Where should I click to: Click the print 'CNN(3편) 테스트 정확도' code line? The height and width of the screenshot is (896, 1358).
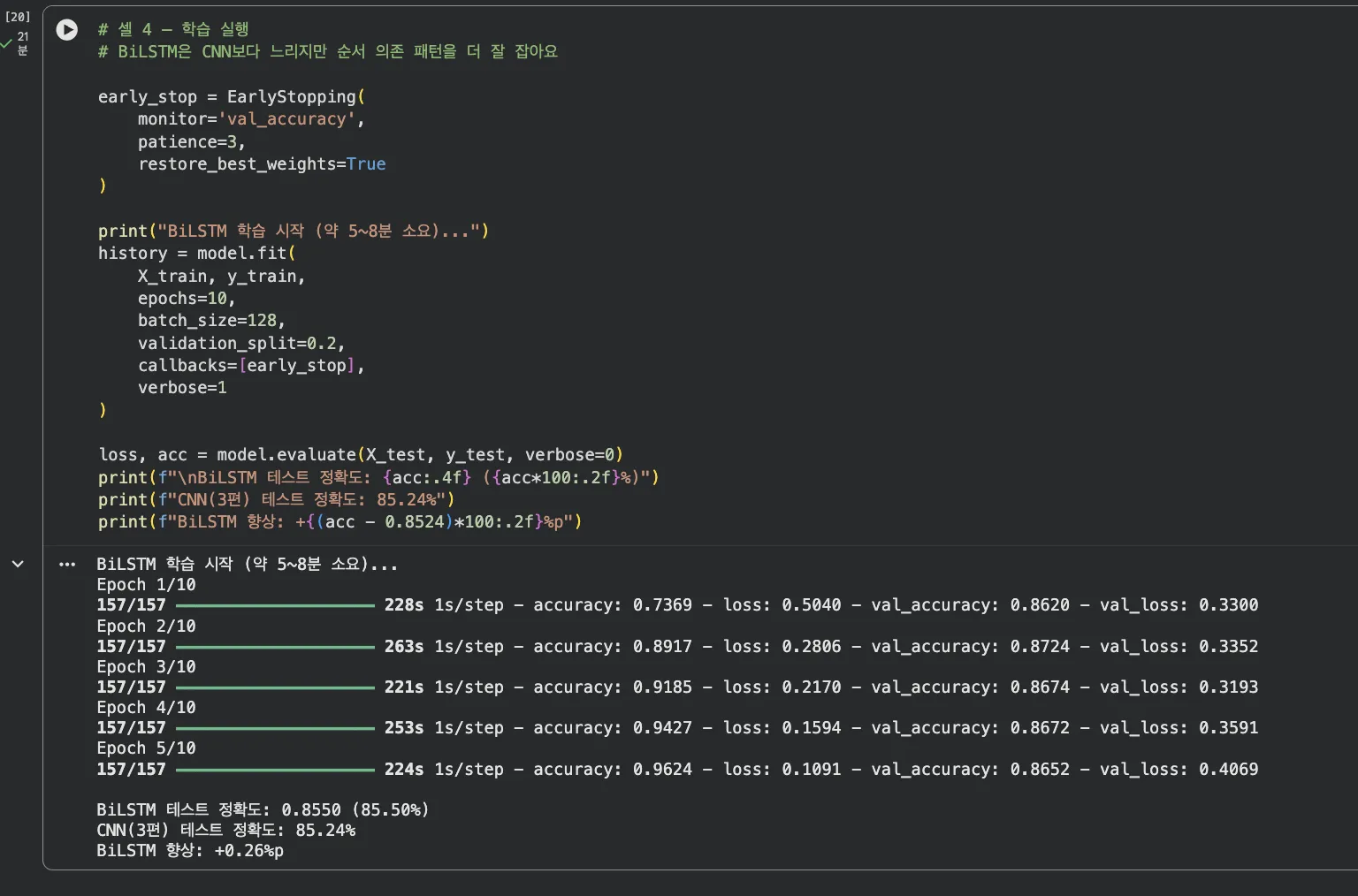(x=276, y=499)
